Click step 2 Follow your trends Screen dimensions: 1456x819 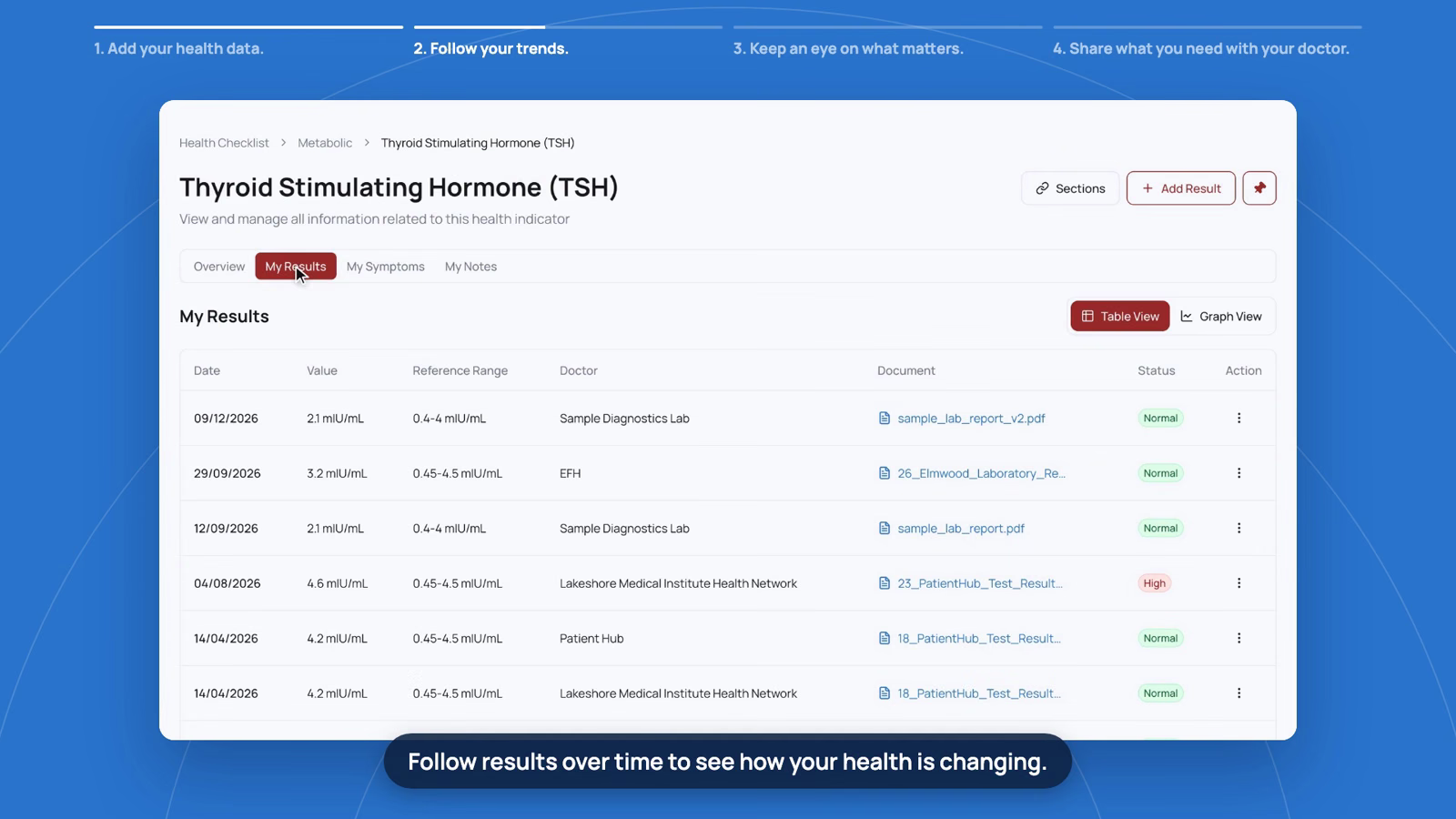pos(490,48)
